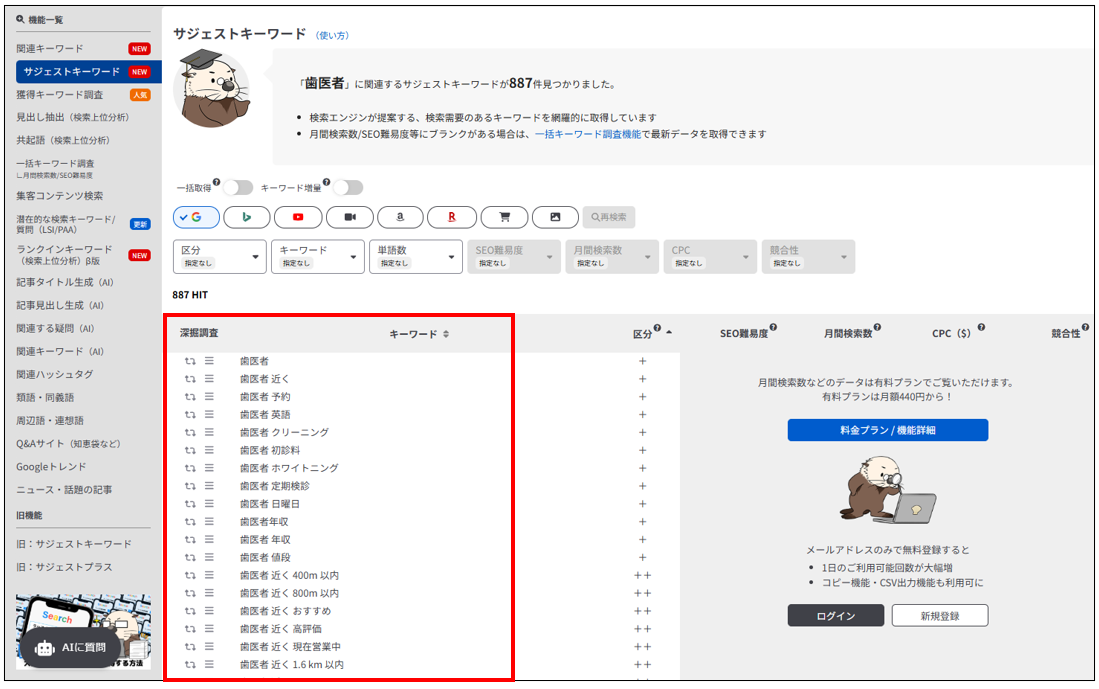Open the 区分 filter dropdown

click(220, 257)
